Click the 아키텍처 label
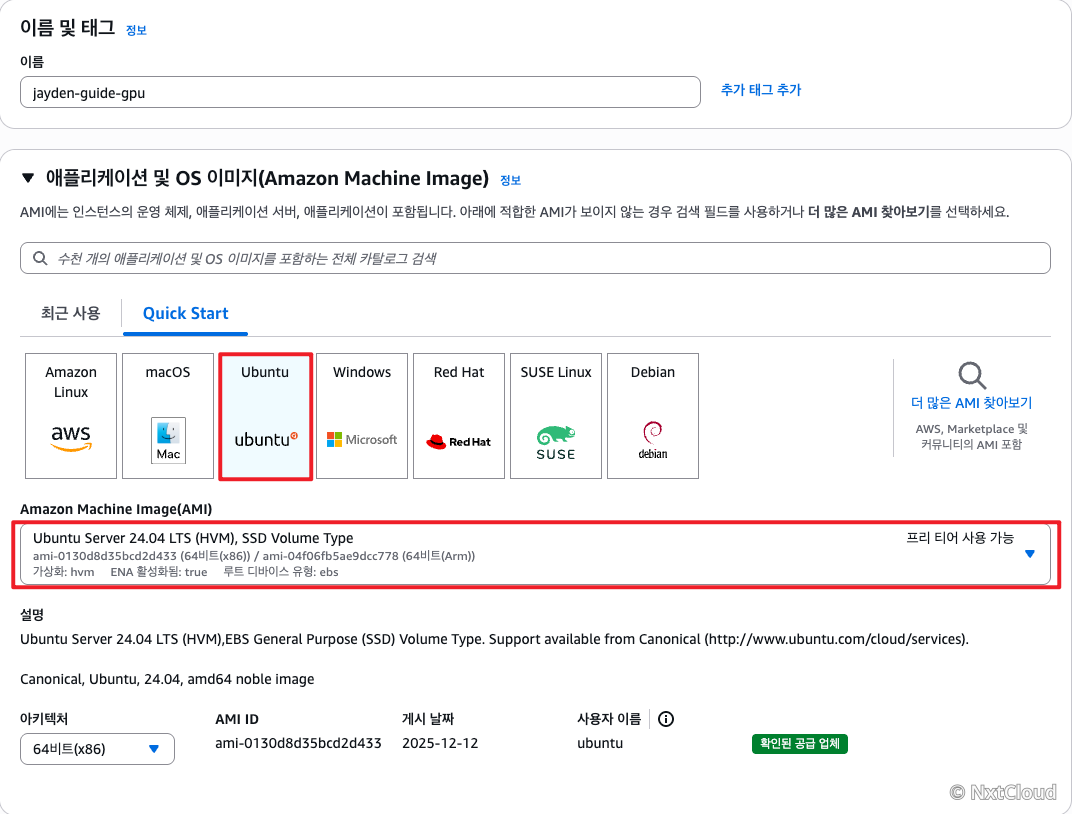The width and height of the screenshot is (1072, 814). [44, 719]
